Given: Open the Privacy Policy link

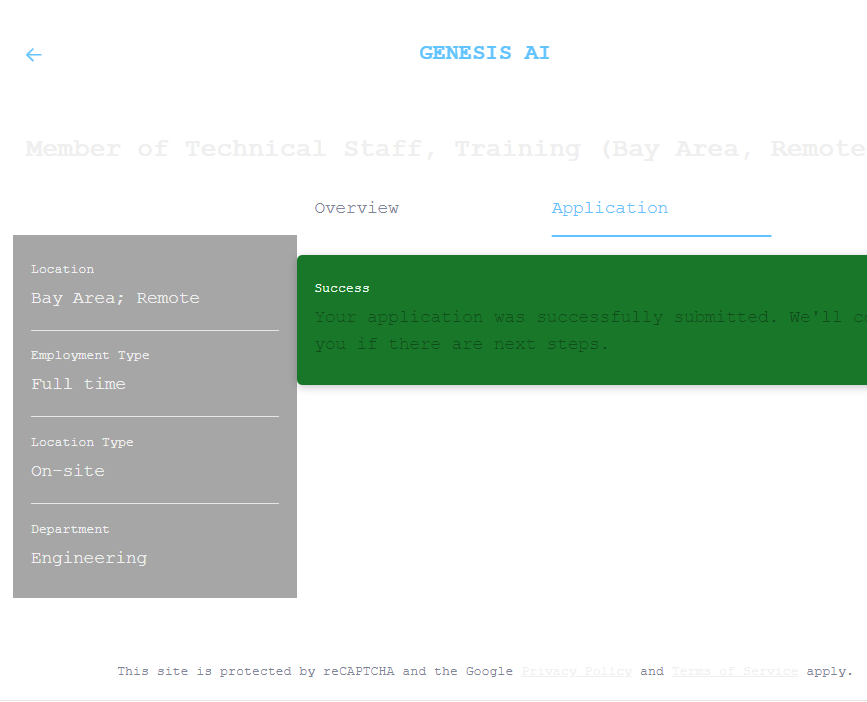Looking at the screenshot, I should 576,672.
